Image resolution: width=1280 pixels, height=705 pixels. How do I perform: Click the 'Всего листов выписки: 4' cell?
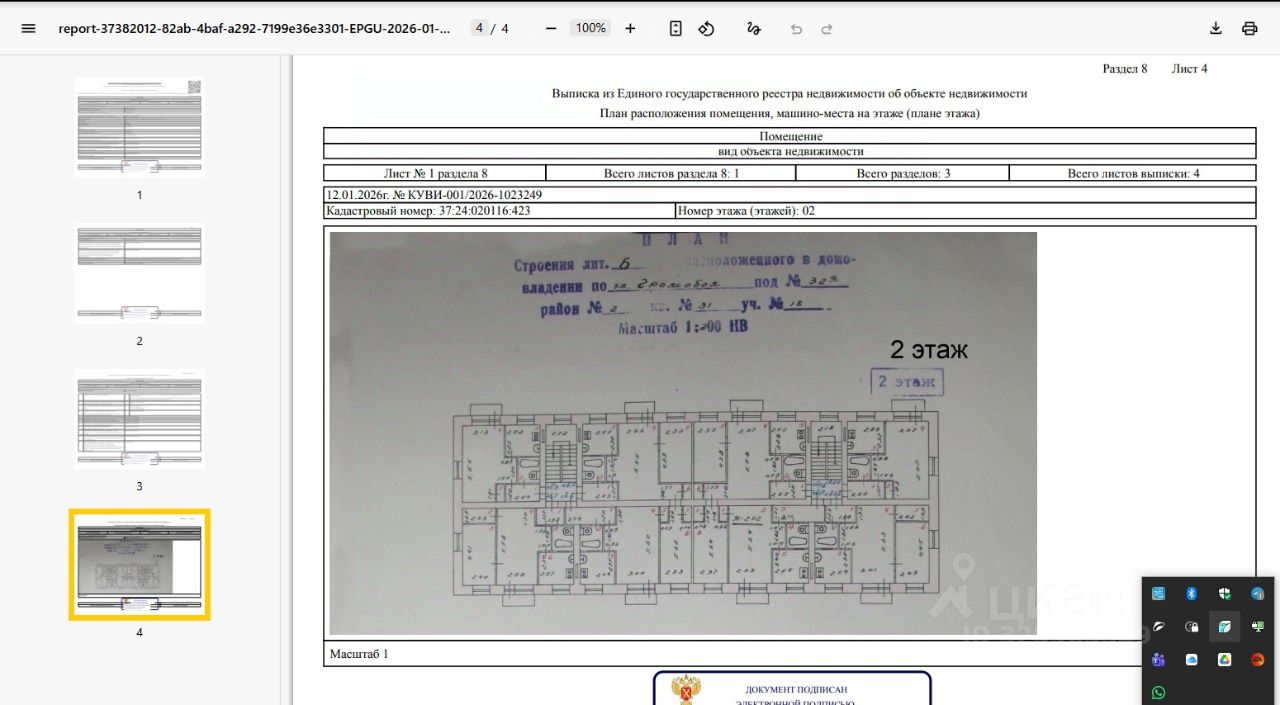click(x=1133, y=173)
